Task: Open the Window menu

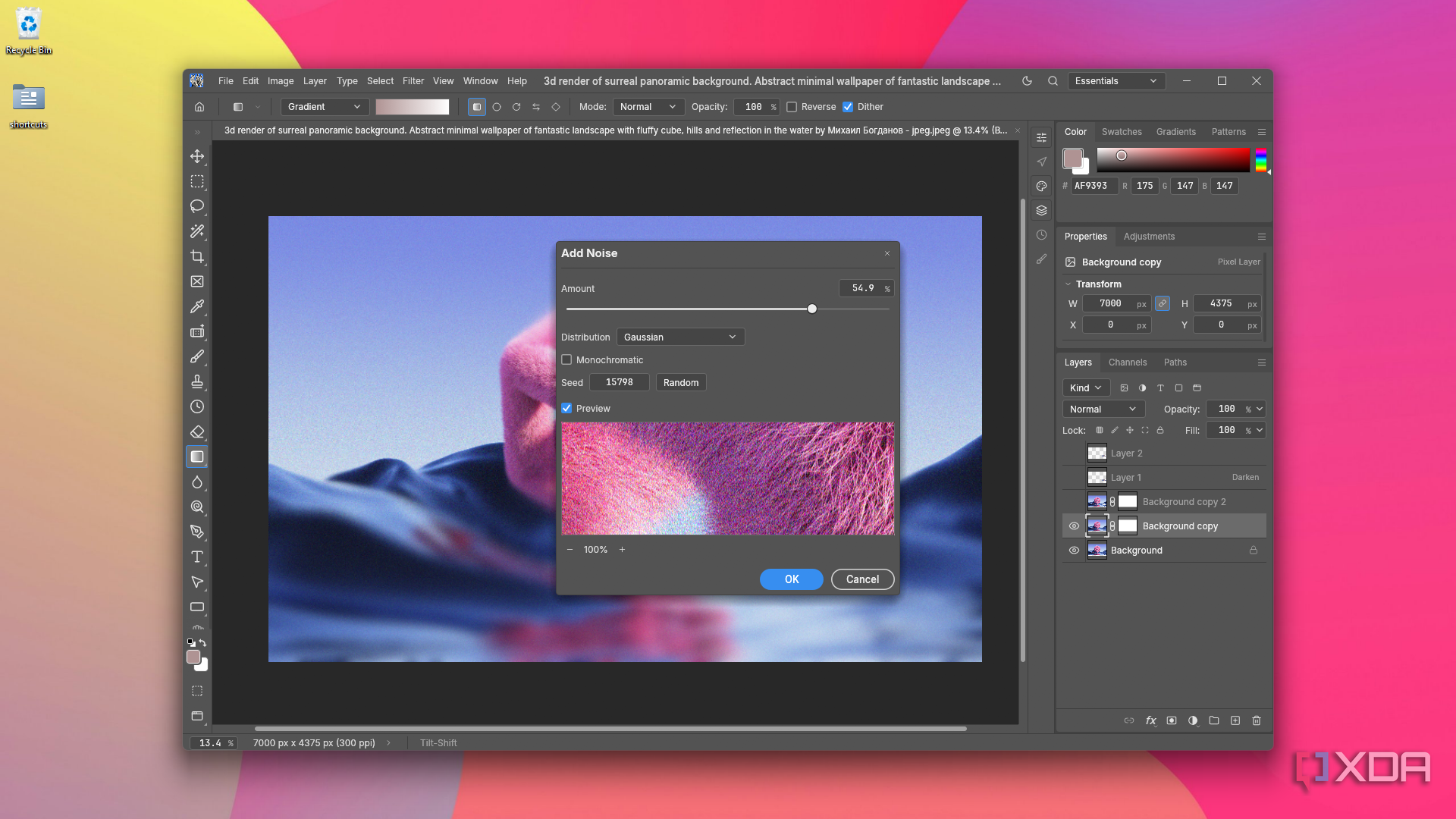Action: (x=481, y=81)
